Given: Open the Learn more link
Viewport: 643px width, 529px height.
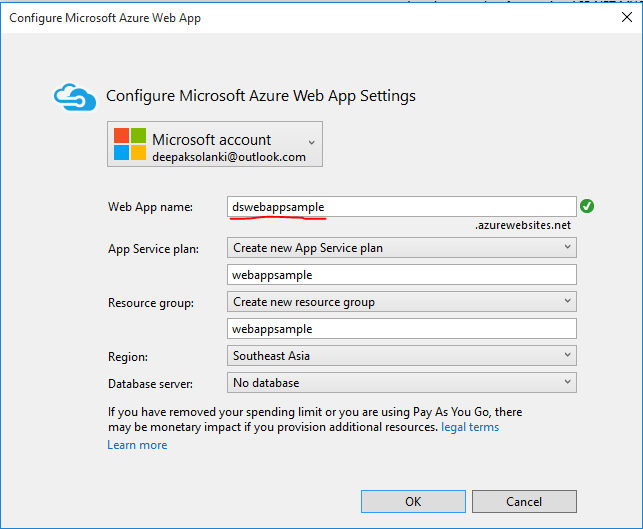Looking at the screenshot, I should (x=137, y=445).
